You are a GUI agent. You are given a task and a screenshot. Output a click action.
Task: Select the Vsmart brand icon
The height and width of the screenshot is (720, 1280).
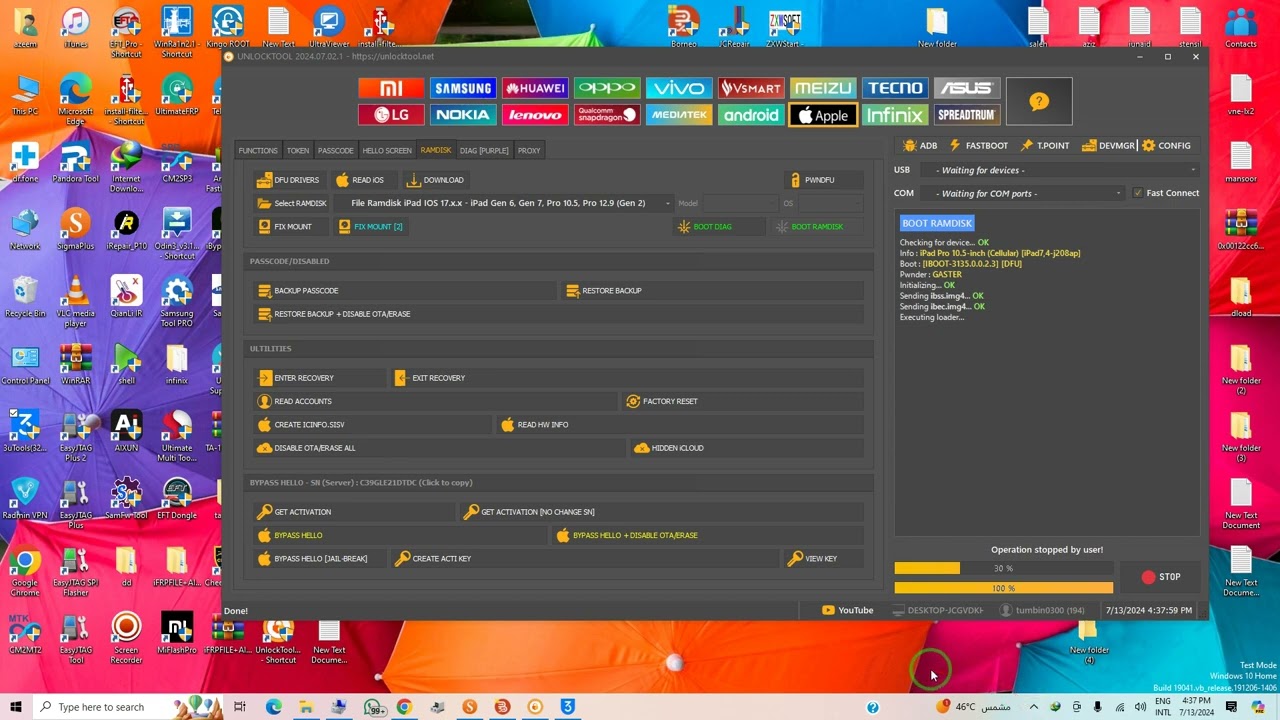click(x=751, y=89)
